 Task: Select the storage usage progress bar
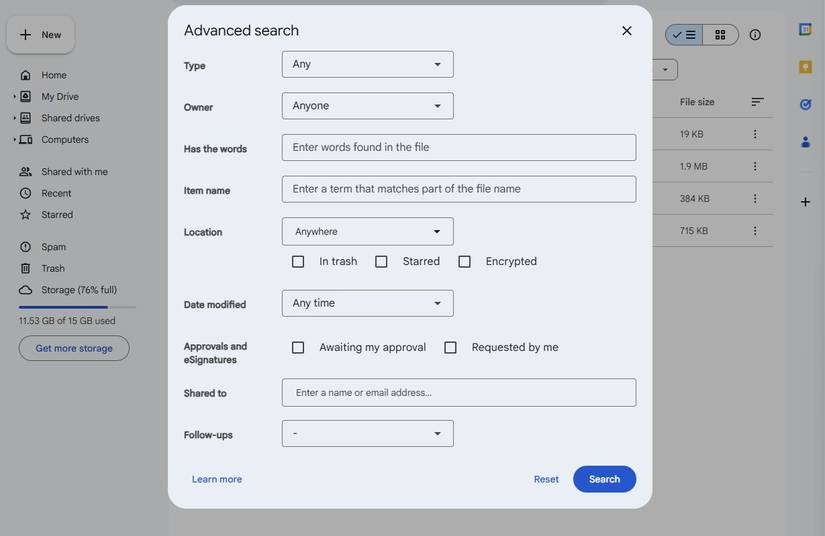[77, 307]
